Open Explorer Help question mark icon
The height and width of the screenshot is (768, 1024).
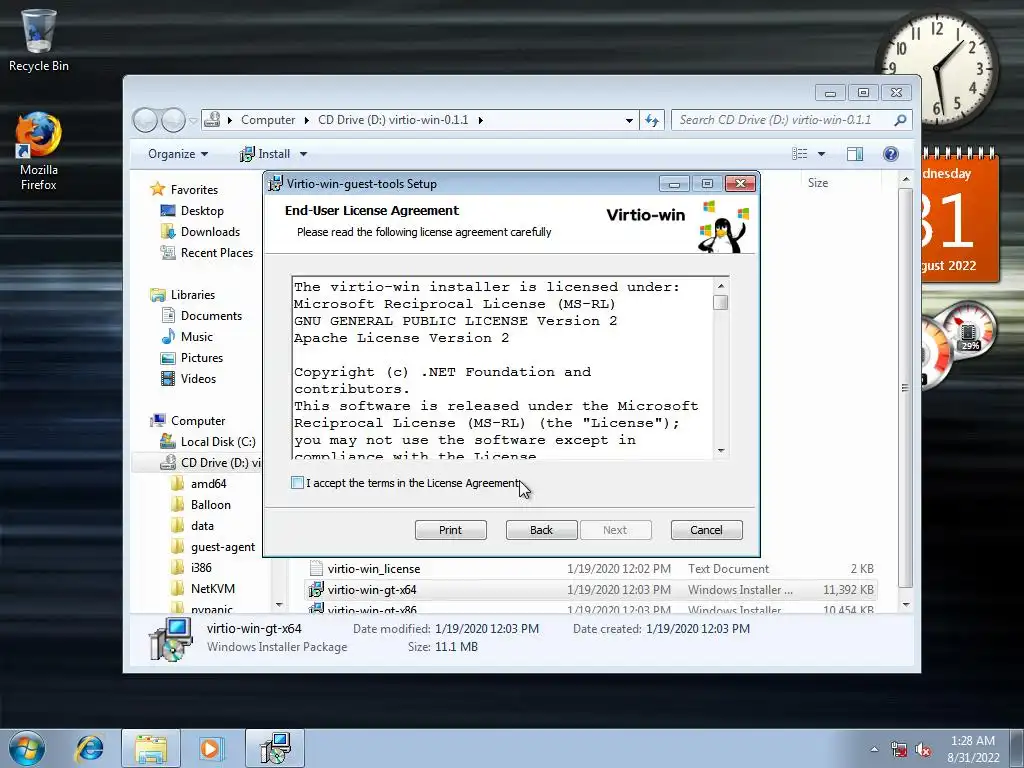(891, 154)
